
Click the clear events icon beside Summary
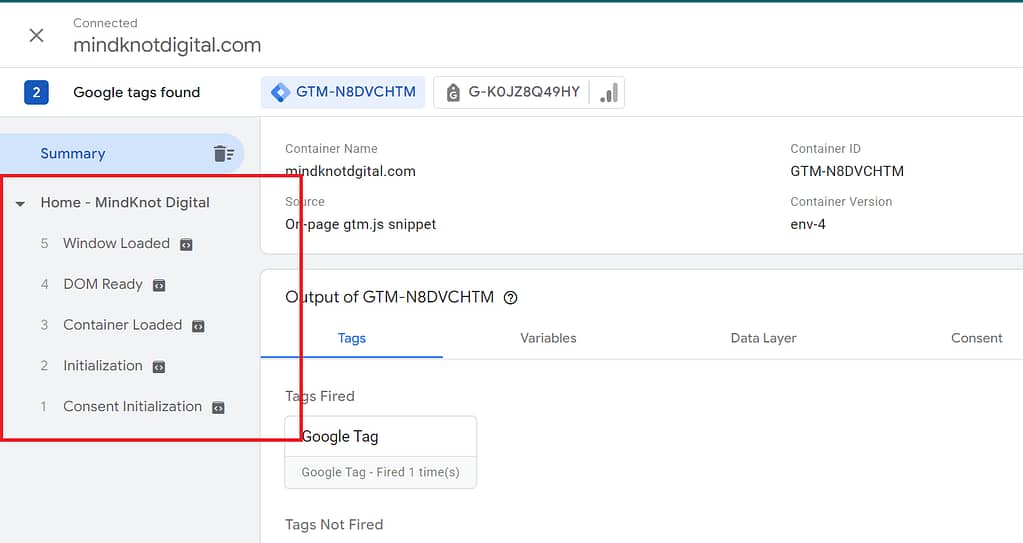coord(223,154)
